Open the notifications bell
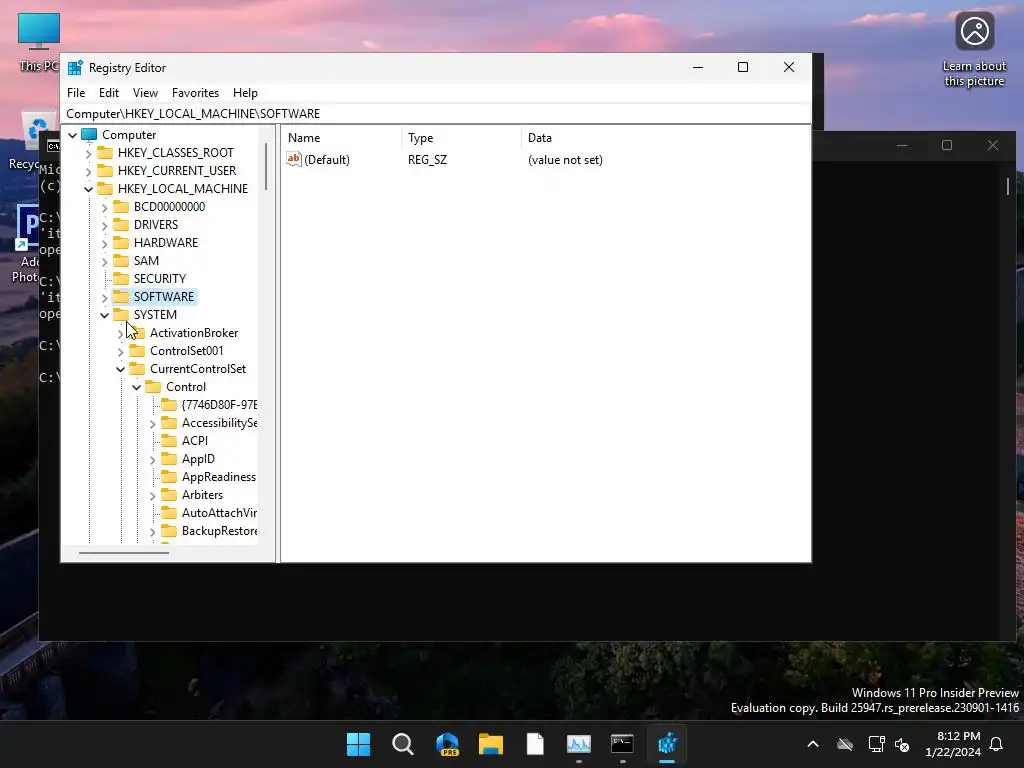The width and height of the screenshot is (1024, 768). click(997, 744)
